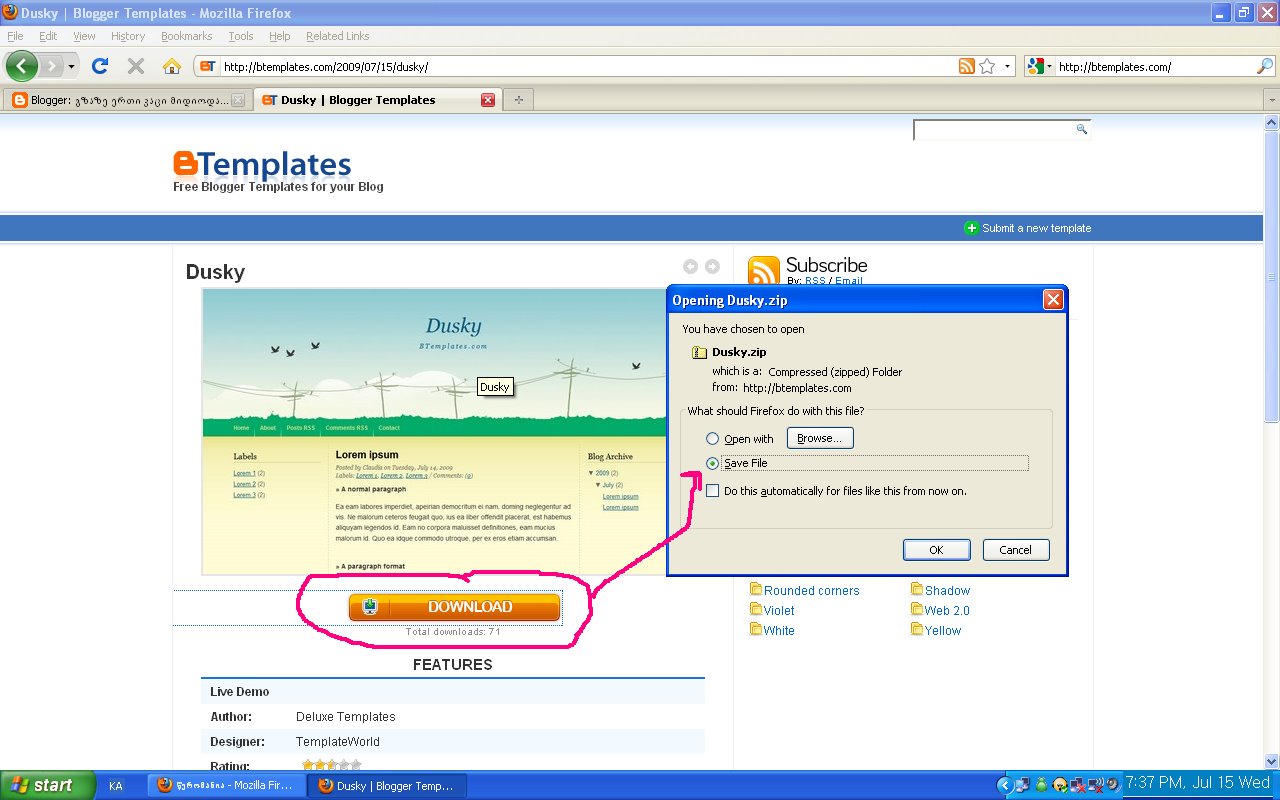Open the search engine selector dropdown
This screenshot has height=800, width=1280.
(x=1038, y=66)
